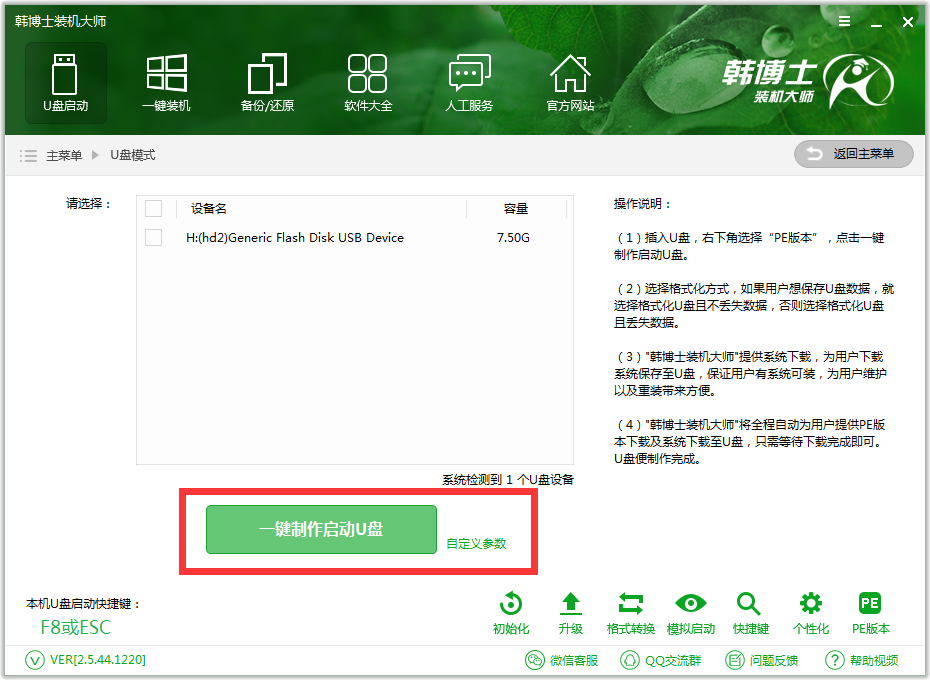Open 微信客服 WeChat support

pos(562,660)
